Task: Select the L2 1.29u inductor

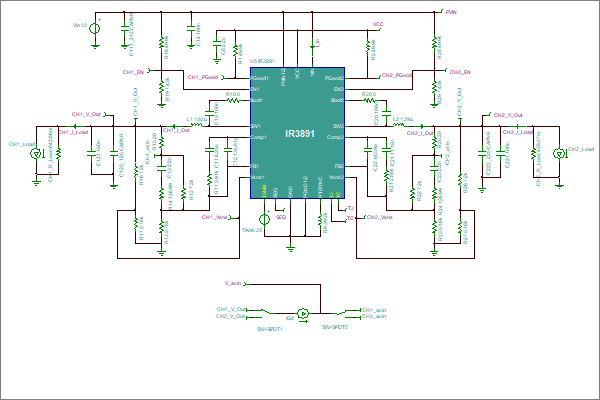Action: pyautogui.click(x=399, y=125)
